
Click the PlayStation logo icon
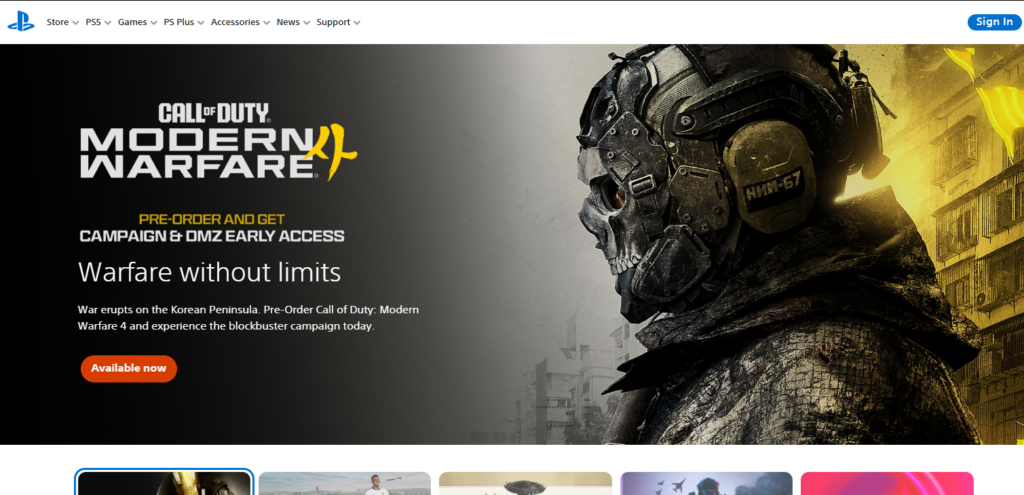point(21,22)
